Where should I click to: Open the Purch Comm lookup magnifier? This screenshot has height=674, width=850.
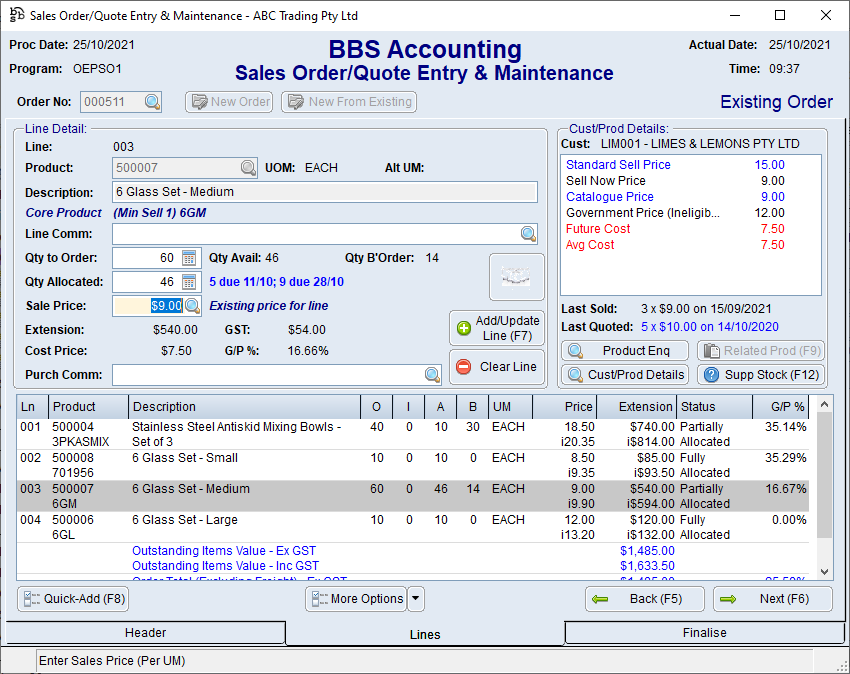[430, 375]
